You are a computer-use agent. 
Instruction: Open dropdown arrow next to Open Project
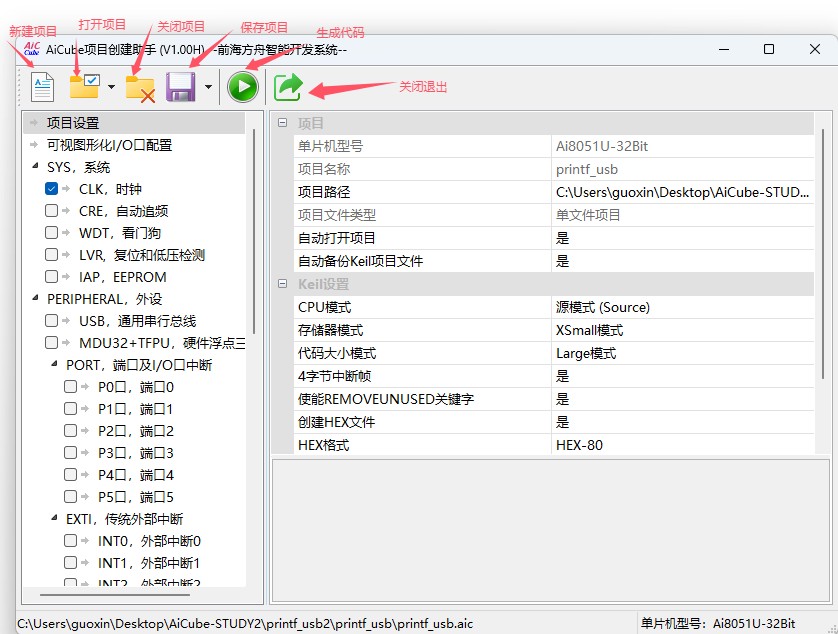111,88
